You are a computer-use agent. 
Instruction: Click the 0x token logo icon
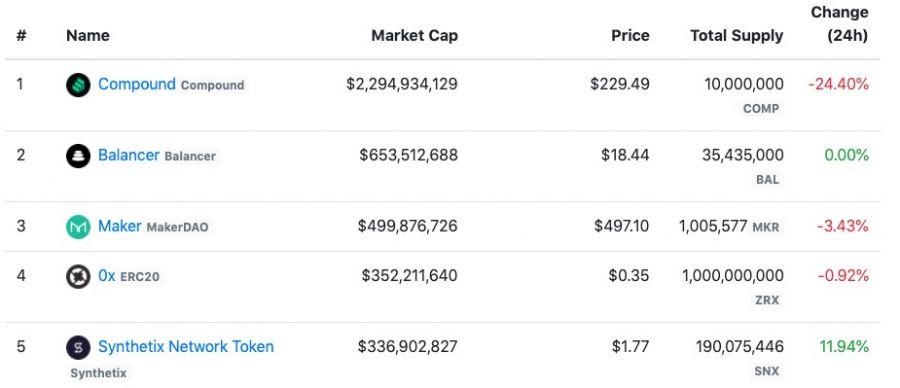pyautogui.click(x=78, y=277)
